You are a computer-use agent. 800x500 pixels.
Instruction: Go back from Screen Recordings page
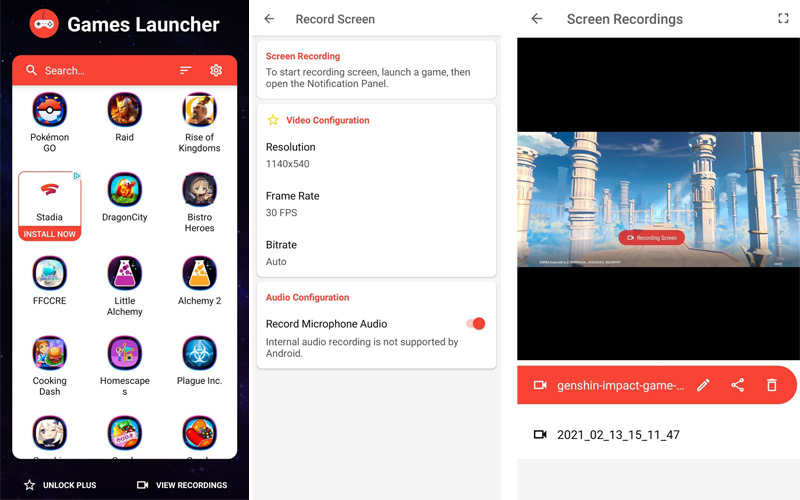(537, 19)
